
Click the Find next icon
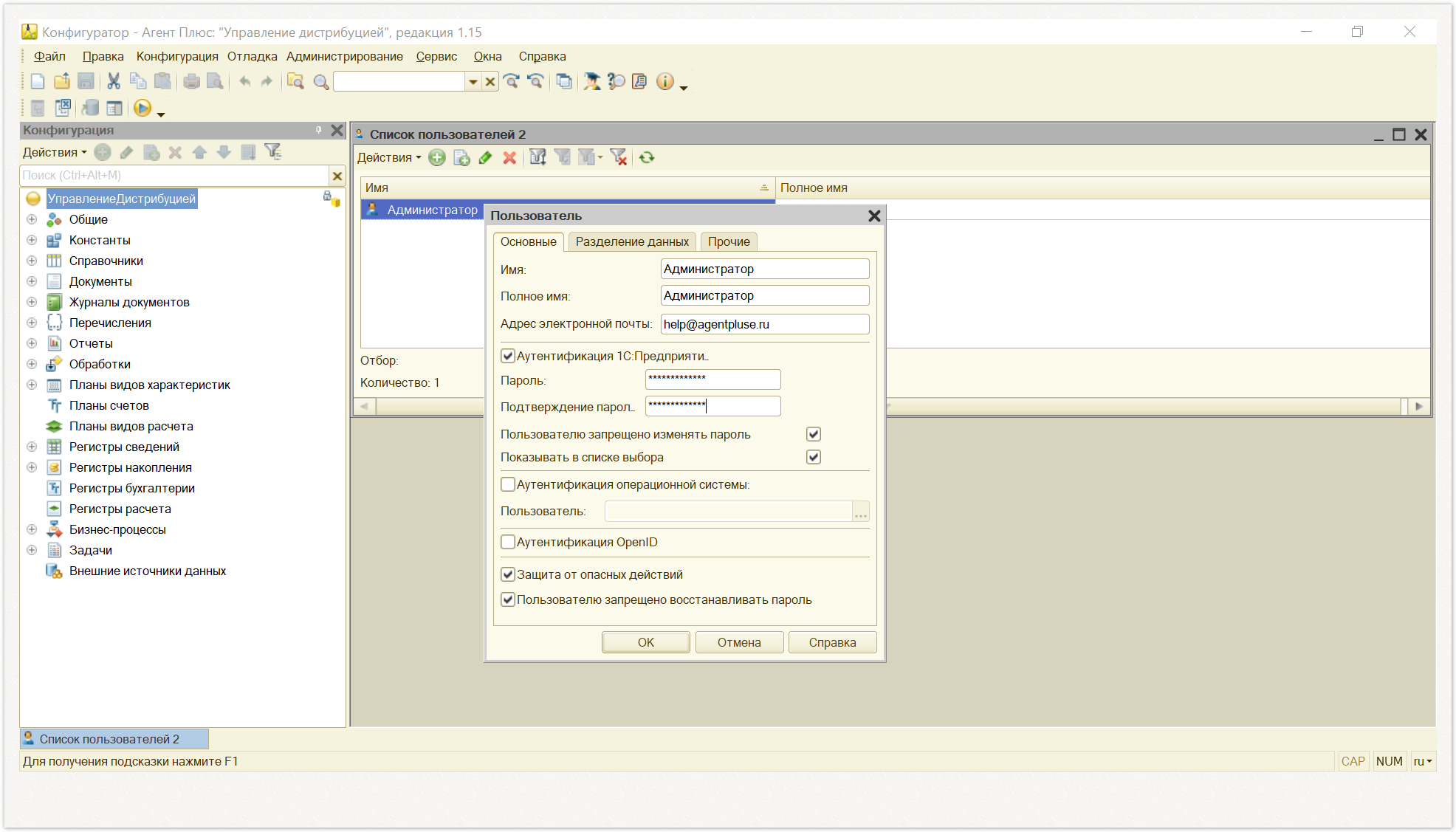tap(512, 82)
